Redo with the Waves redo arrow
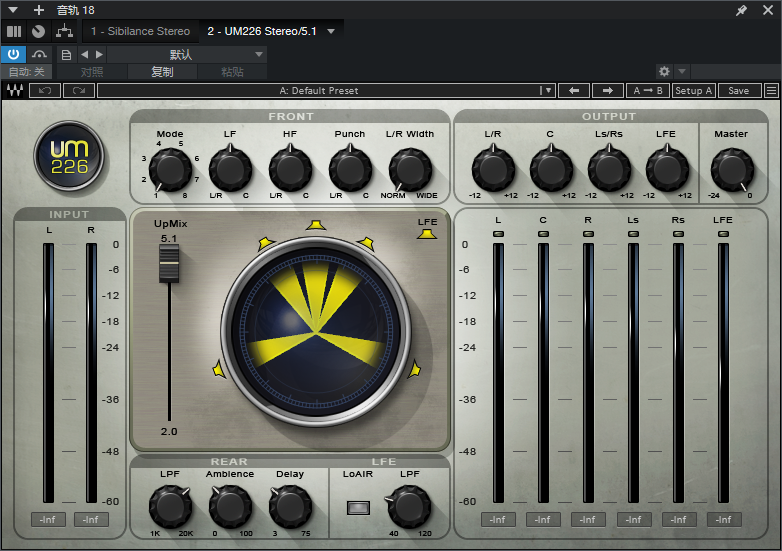The height and width of the screenshot is (551, 782). click(x=79, y=90)
